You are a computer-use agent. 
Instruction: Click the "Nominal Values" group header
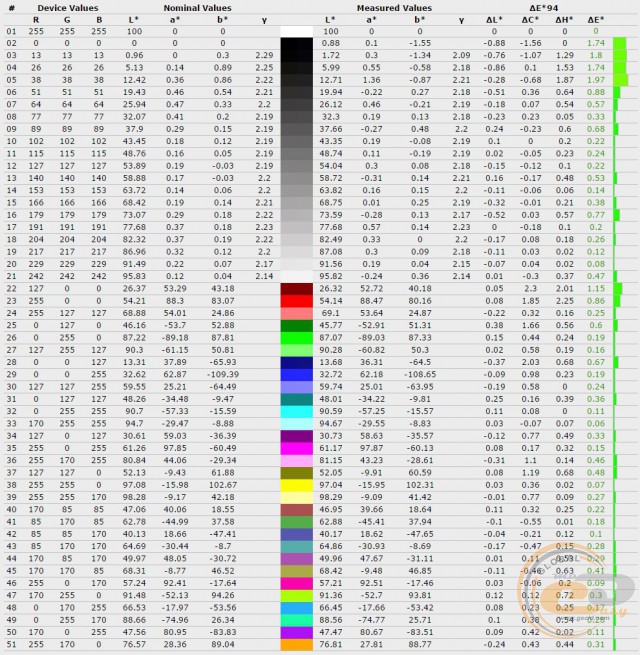(197, 8)
